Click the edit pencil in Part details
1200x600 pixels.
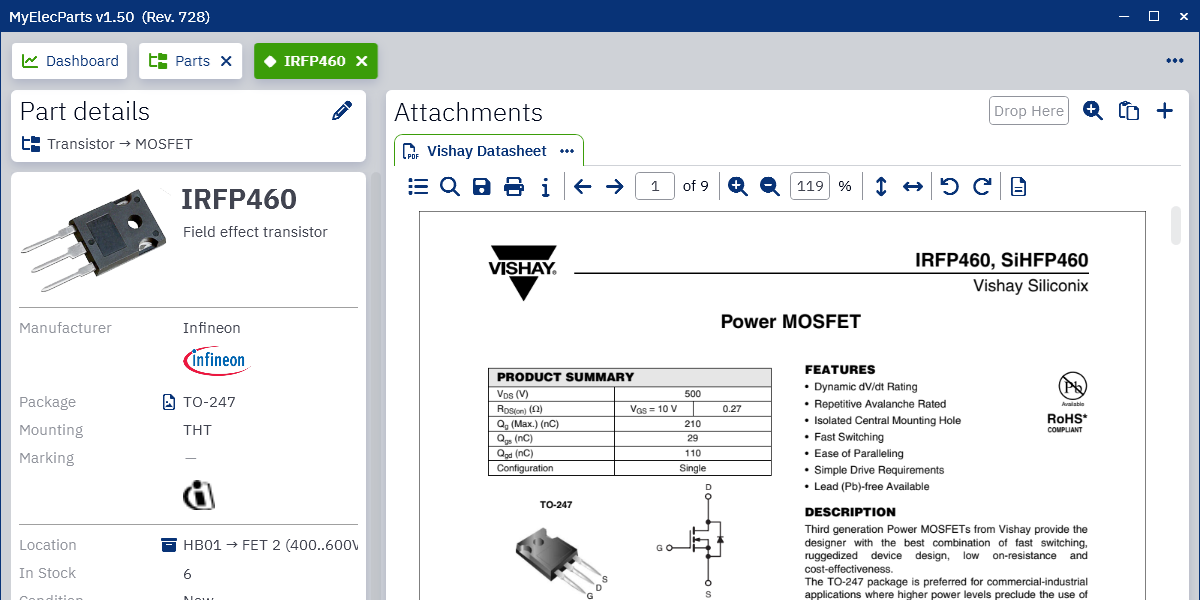click(x=342, y=111)
